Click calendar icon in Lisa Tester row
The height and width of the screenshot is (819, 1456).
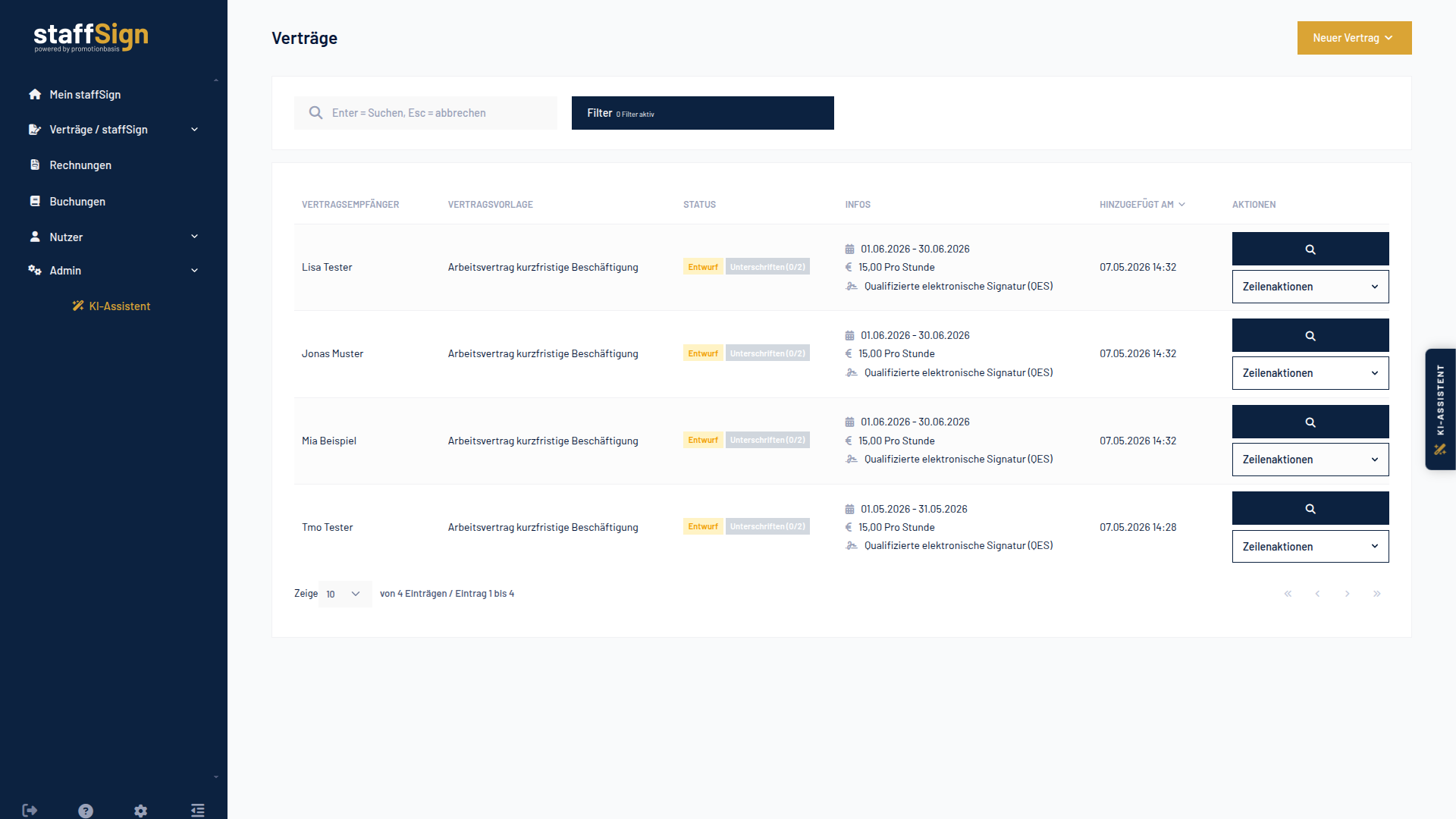[849, 249]
